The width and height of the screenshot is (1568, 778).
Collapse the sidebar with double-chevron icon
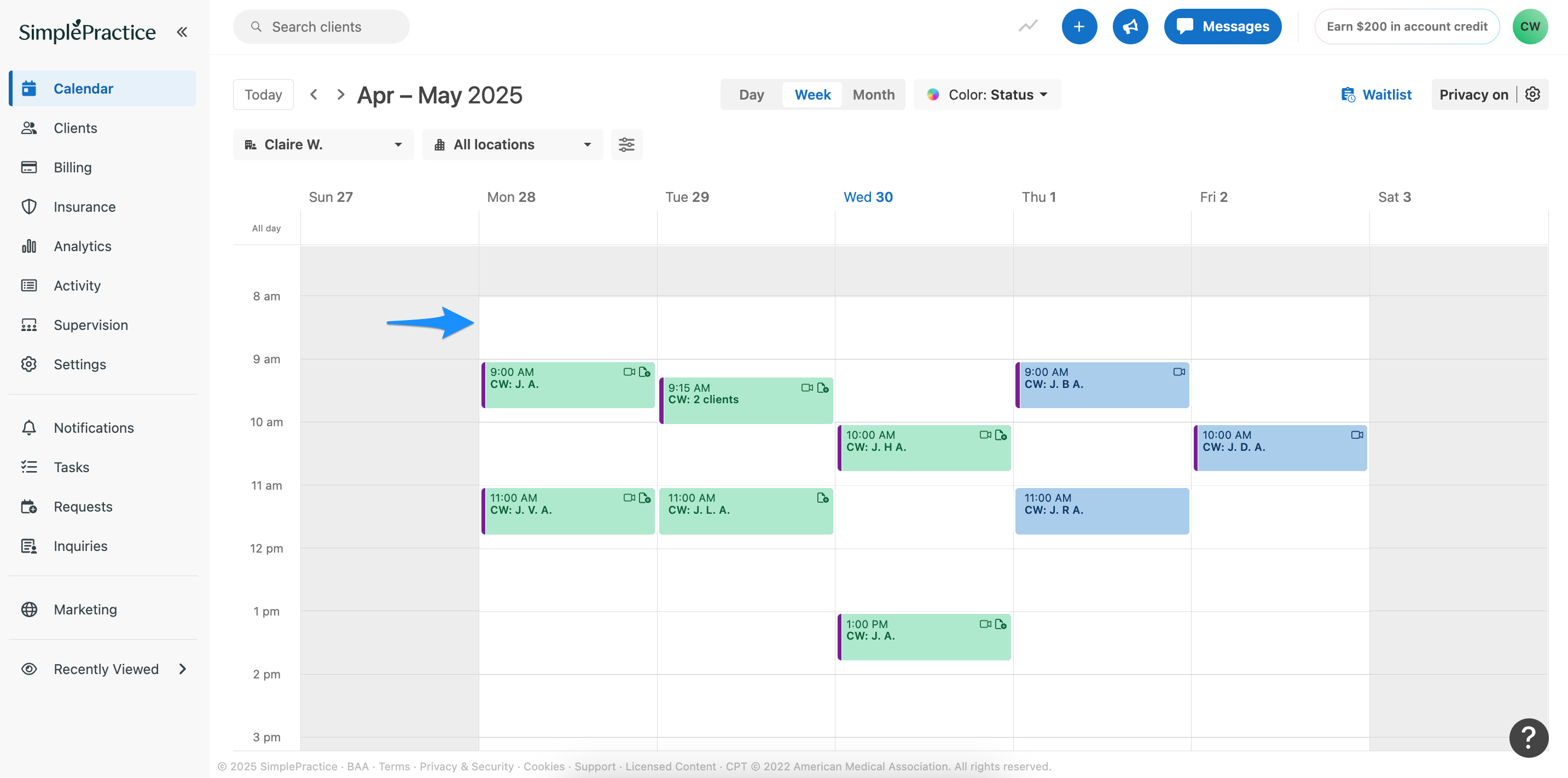pos(182,32)
